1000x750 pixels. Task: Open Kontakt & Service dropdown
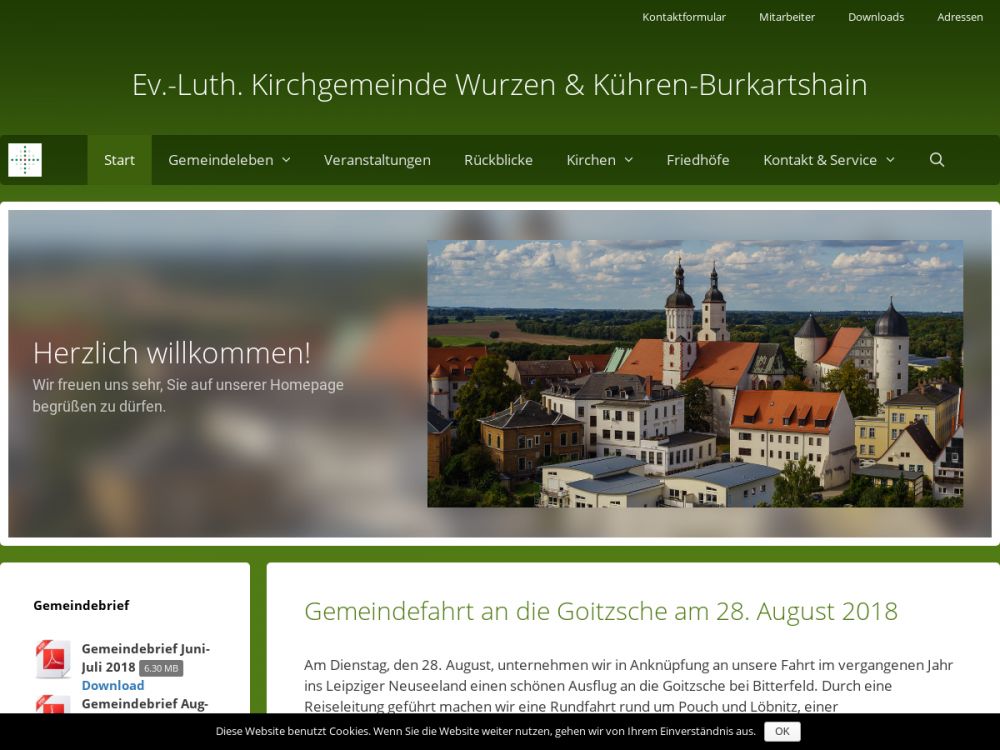[x=828, y=160]
